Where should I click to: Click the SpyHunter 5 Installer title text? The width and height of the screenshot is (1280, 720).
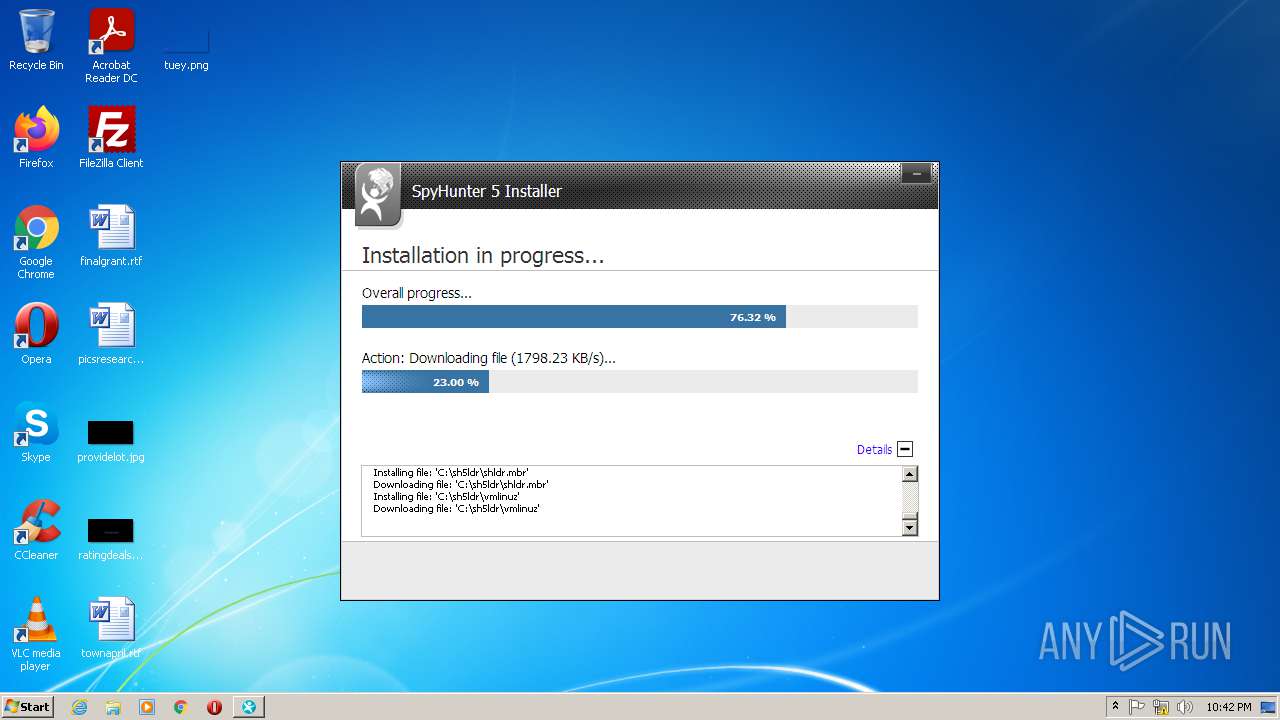pyautogui.click(x=487, y=191)
